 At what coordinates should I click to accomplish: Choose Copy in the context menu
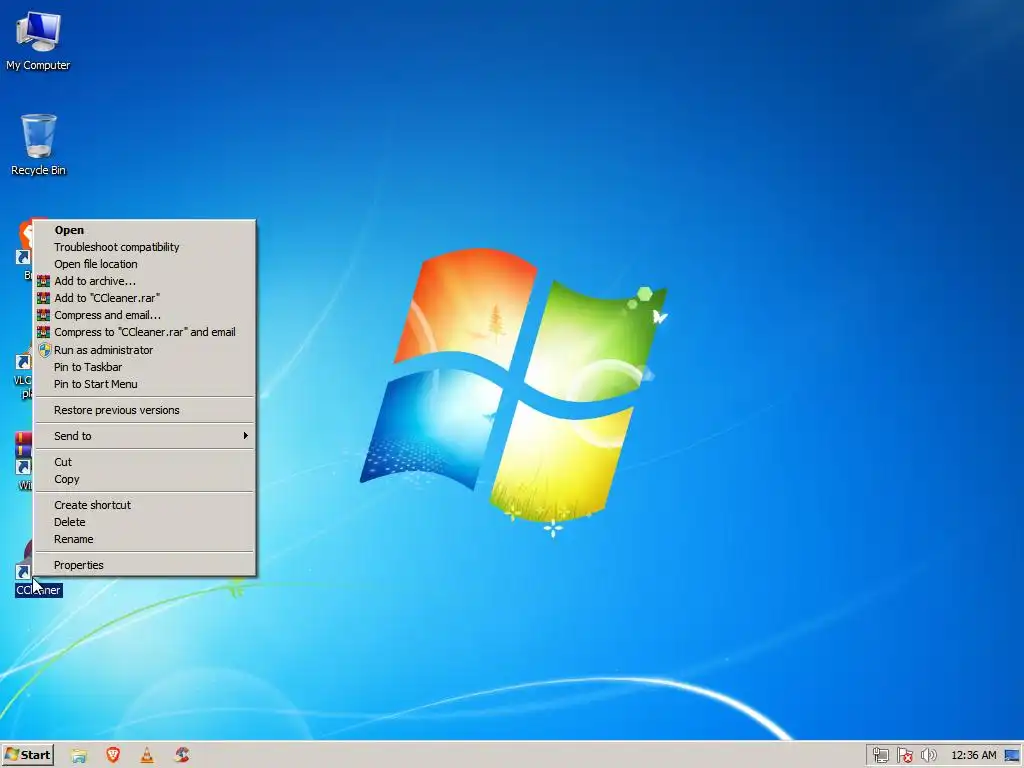point(144,479)
